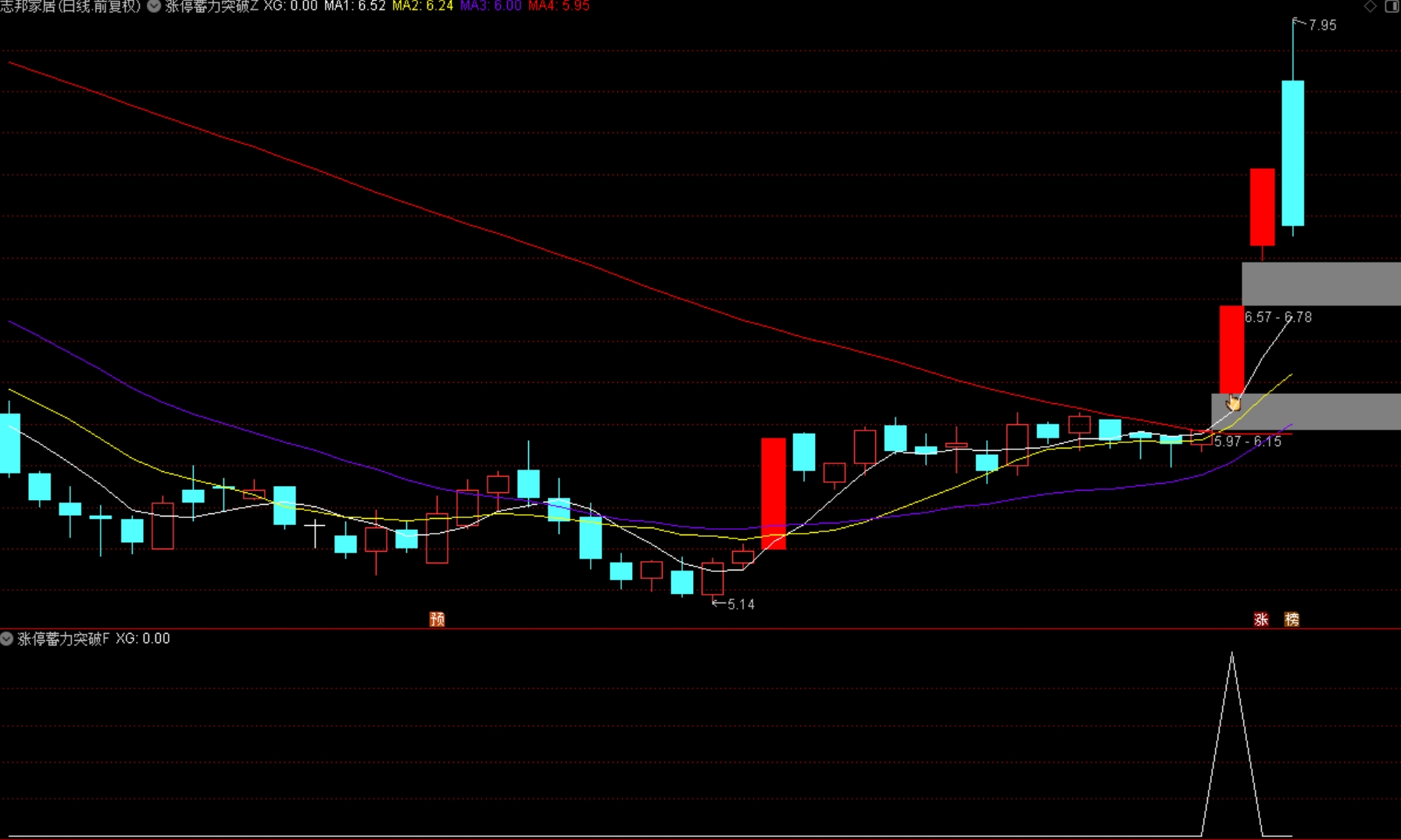The height and width of the screenshot is (840, 1401).
Task: Click the diamond icon at top right
Action: tap(1371, 6)
